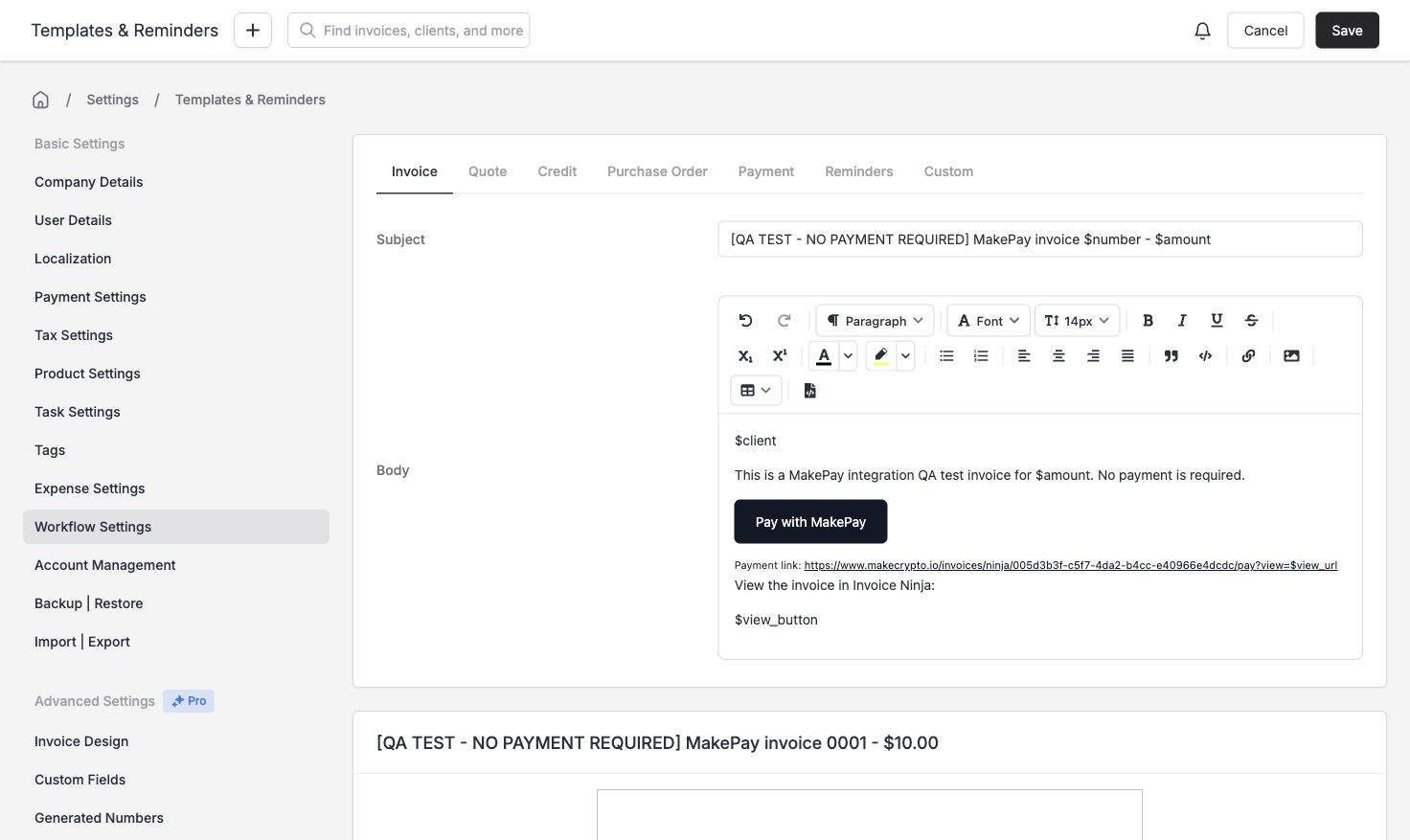The height and width of the screenshot is (840, 1410).
Task: Click the undo icon in the editor toolbar
Action: (x=745, y=321)
